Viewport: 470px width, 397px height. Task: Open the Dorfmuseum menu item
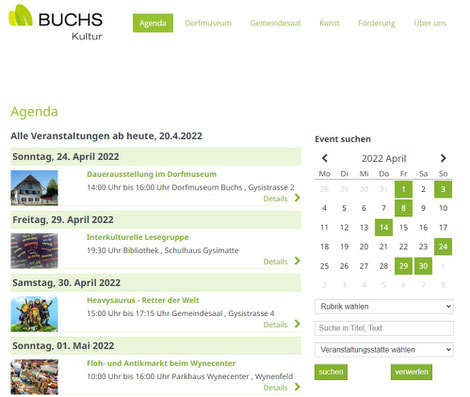[x=208, y=23]
